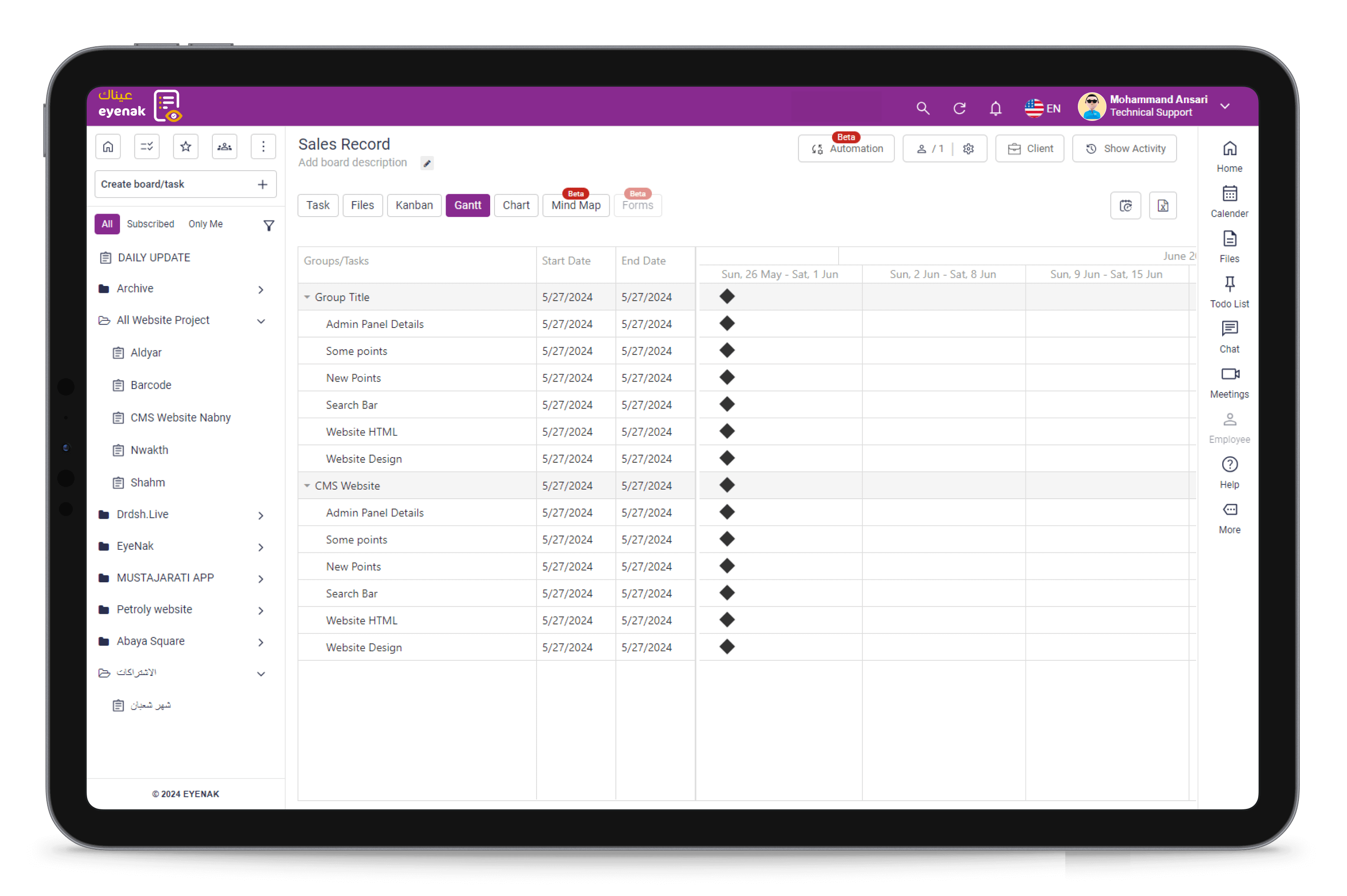Expand the Archive folder
This screenshot has width=1347, height=896.
pyautogui.click(x=260, y=289)
